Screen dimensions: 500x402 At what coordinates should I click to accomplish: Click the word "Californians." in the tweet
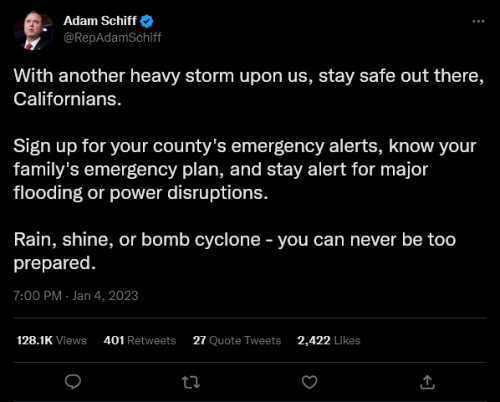pos(67,99)
